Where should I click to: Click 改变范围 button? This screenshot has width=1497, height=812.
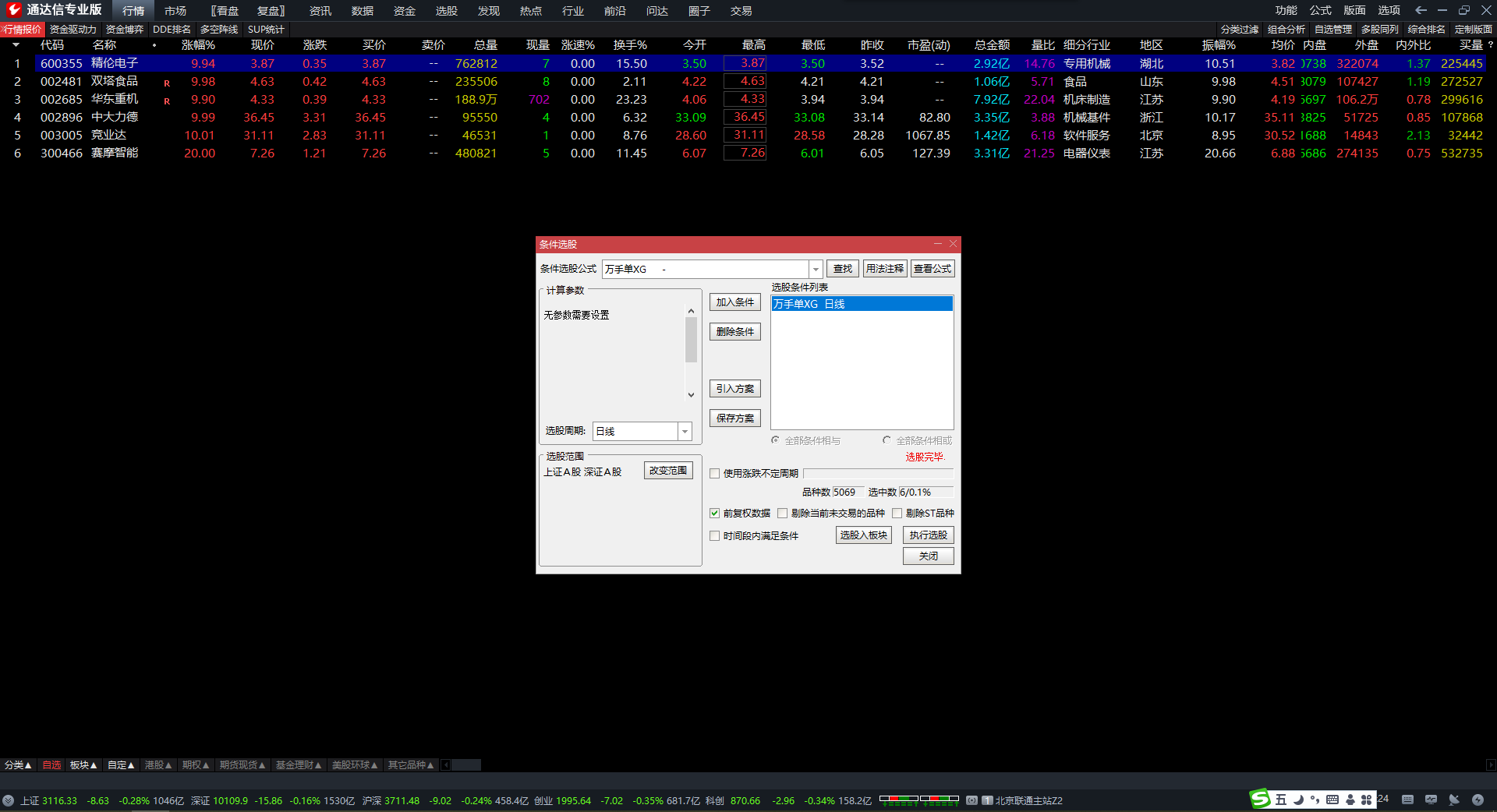tap(668, 471)
